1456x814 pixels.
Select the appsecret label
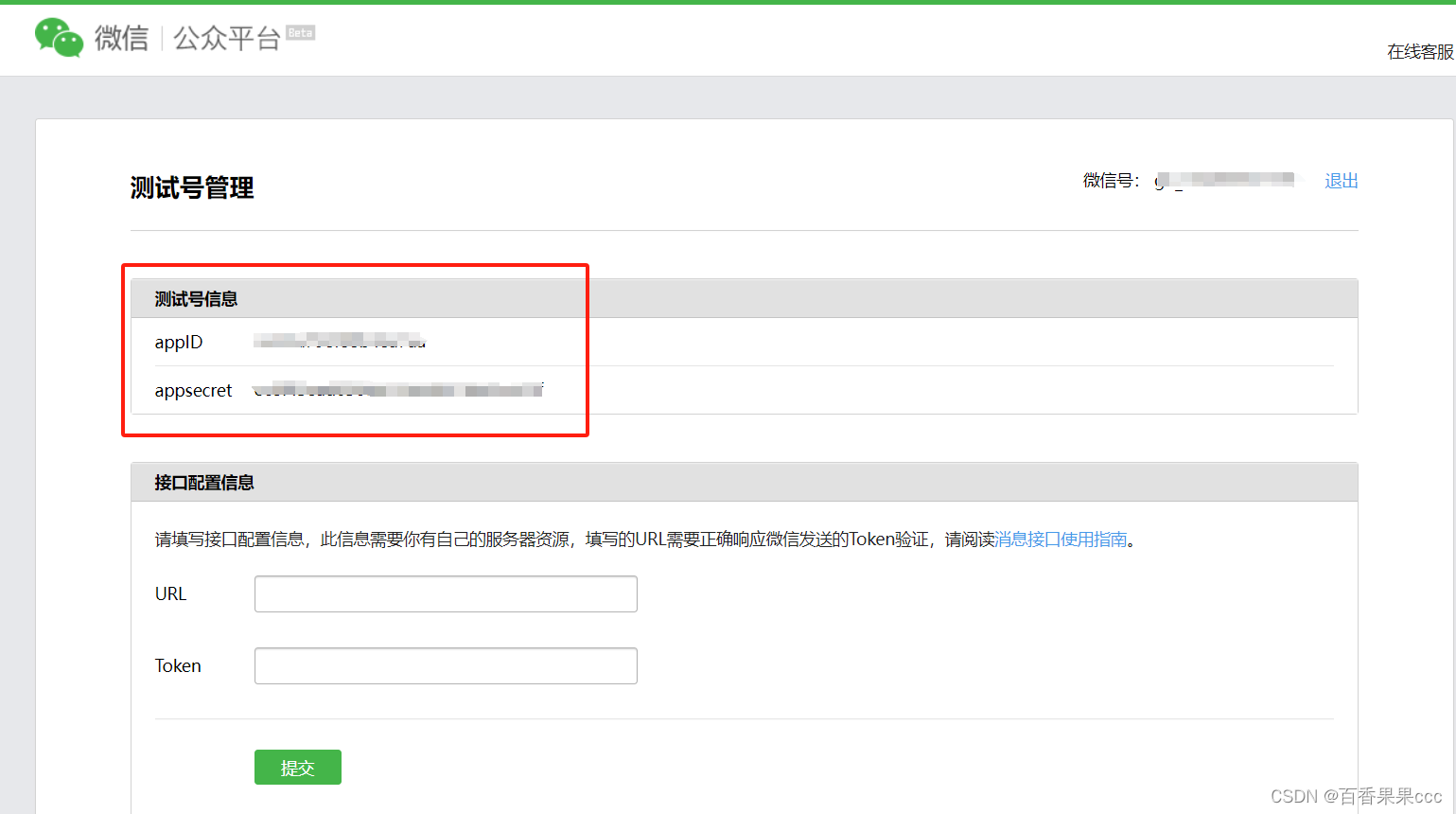coord(193,390)
